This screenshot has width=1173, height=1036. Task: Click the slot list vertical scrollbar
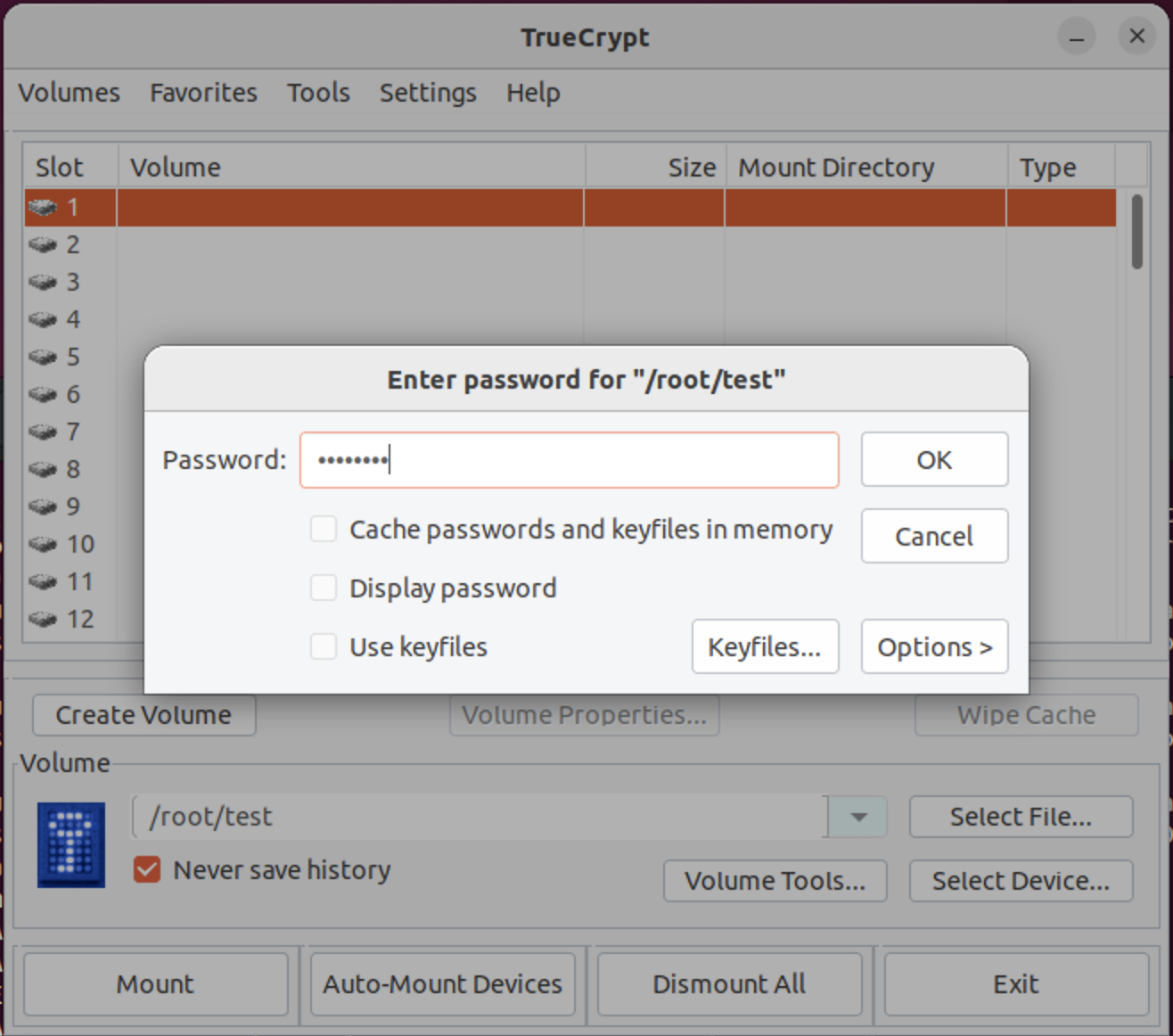point(1136,232)
